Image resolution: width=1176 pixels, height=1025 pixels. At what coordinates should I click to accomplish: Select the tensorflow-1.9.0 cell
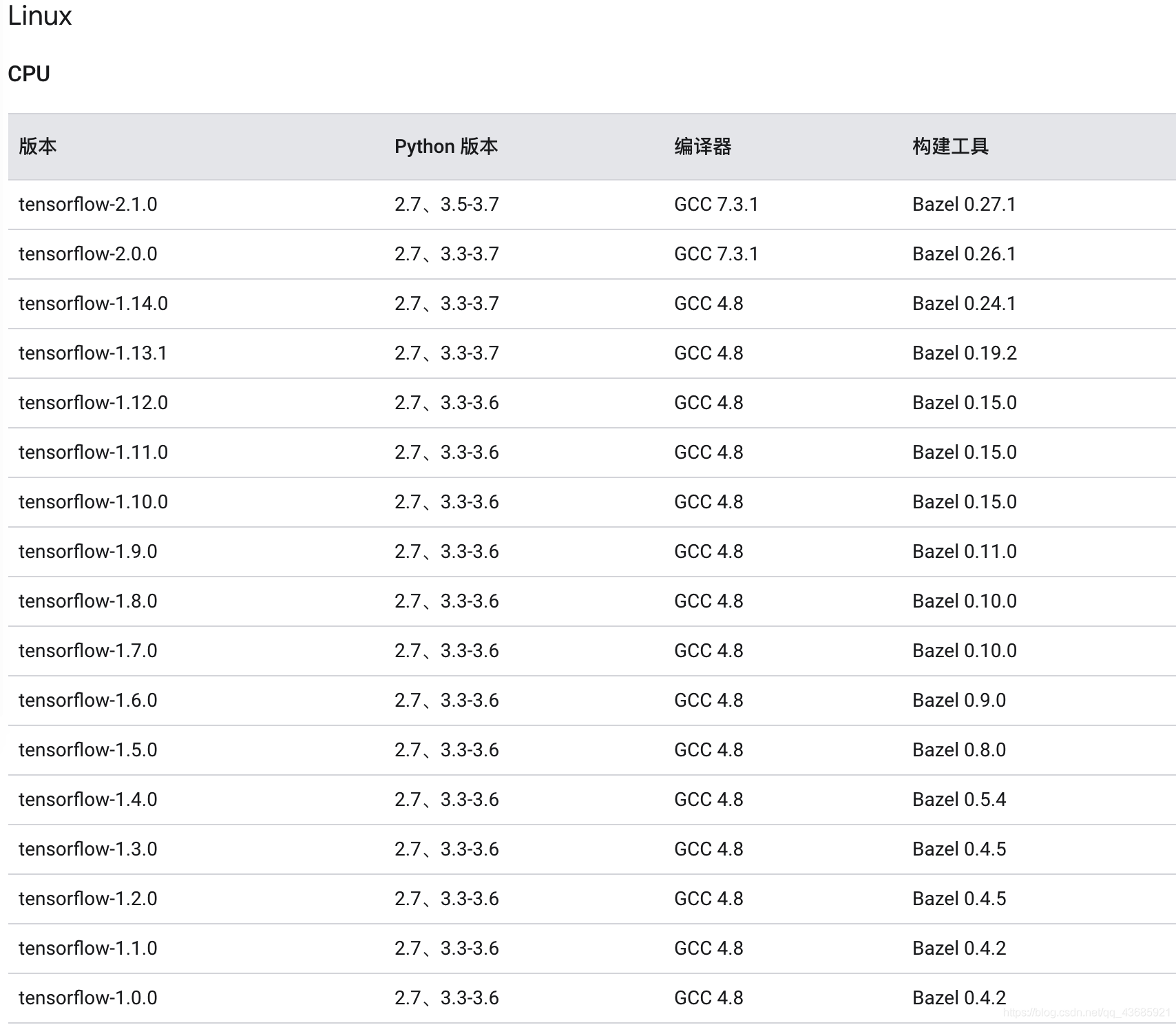[88, 552]
